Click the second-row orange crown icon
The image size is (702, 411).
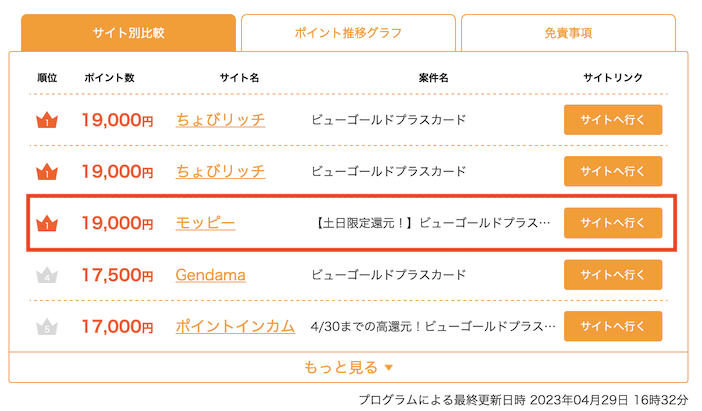[47, 171]
